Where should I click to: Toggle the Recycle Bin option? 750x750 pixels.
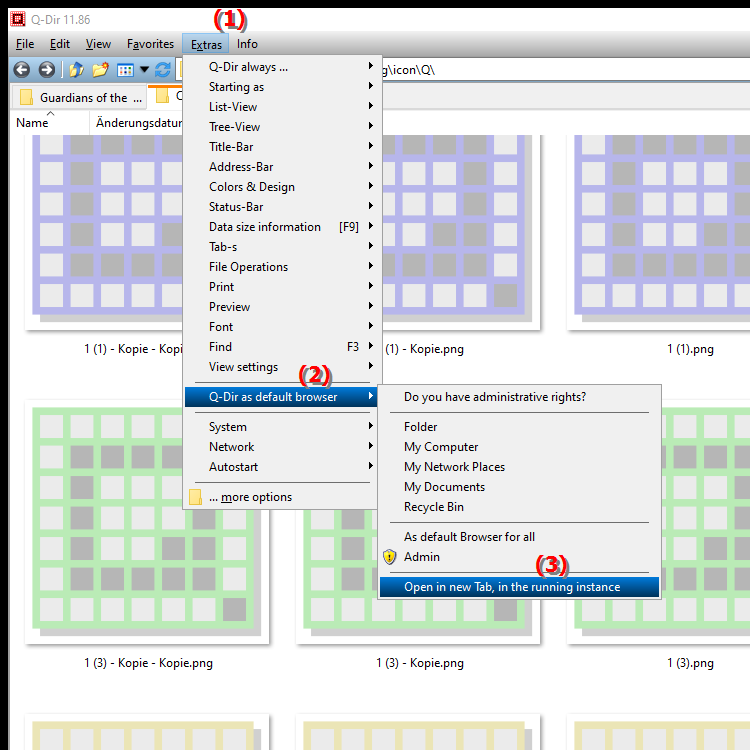click(x=519, y=507)
